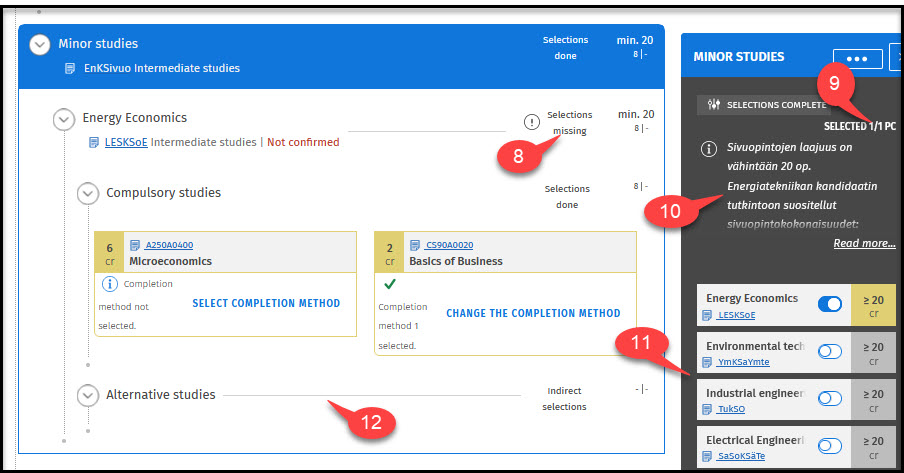The width and height of the screenshot is (904, 473).
Task: Click the green checkmark in Basics of Business
Action: click(390, 284)
